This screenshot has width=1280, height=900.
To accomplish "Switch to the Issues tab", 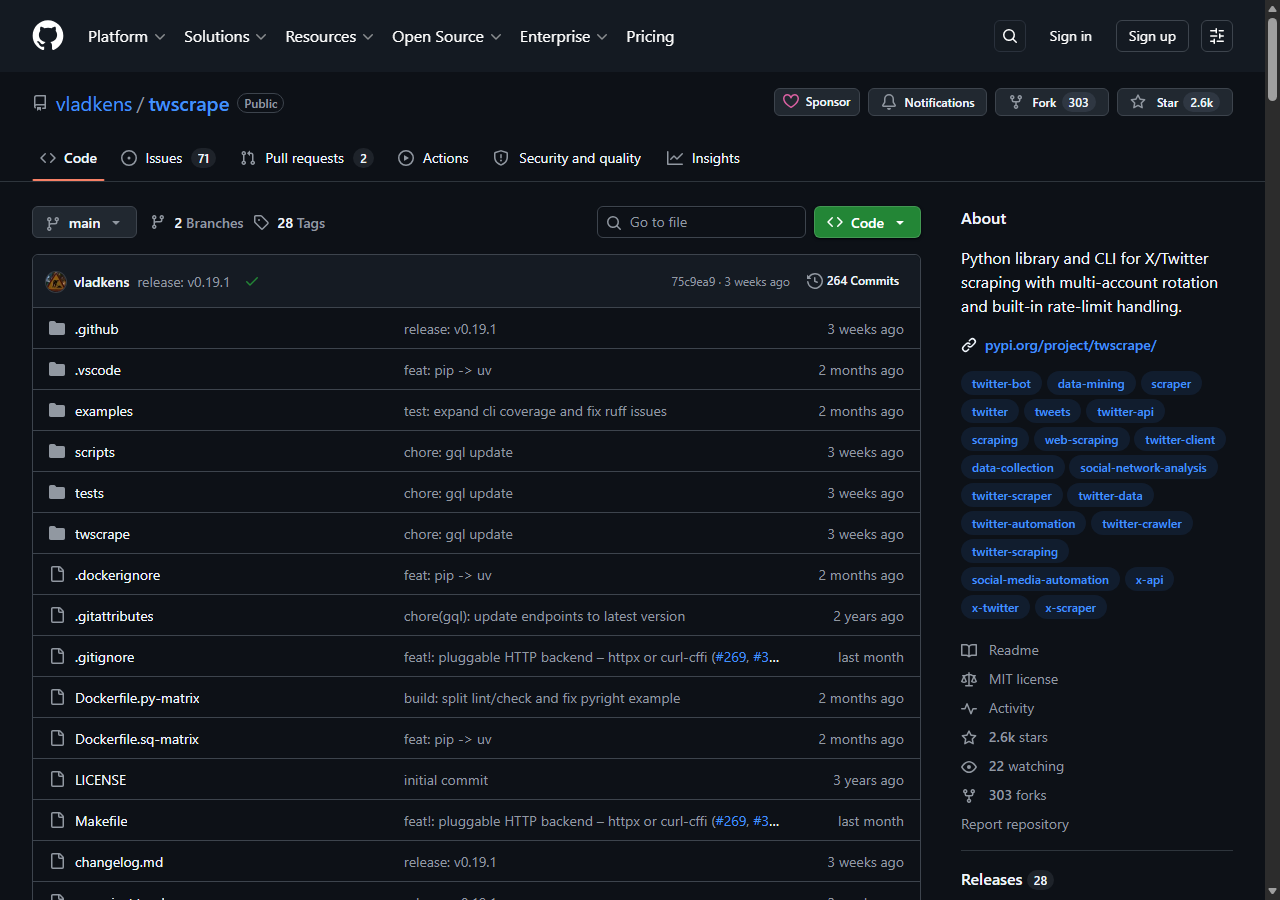I will [x=167, y=158].
